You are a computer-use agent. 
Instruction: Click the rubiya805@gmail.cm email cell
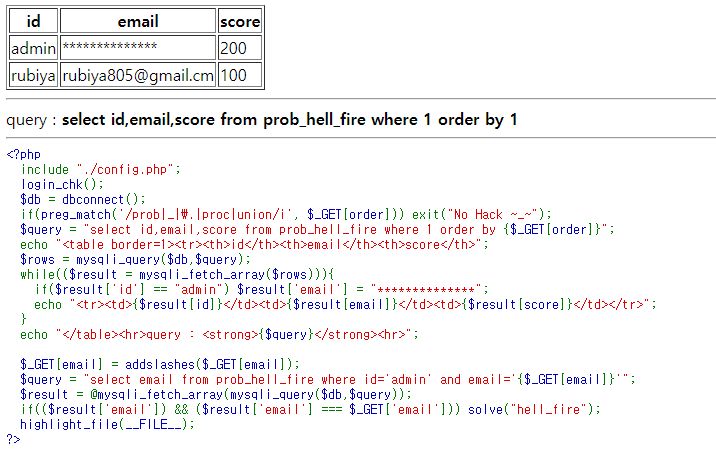click(138, 75)
